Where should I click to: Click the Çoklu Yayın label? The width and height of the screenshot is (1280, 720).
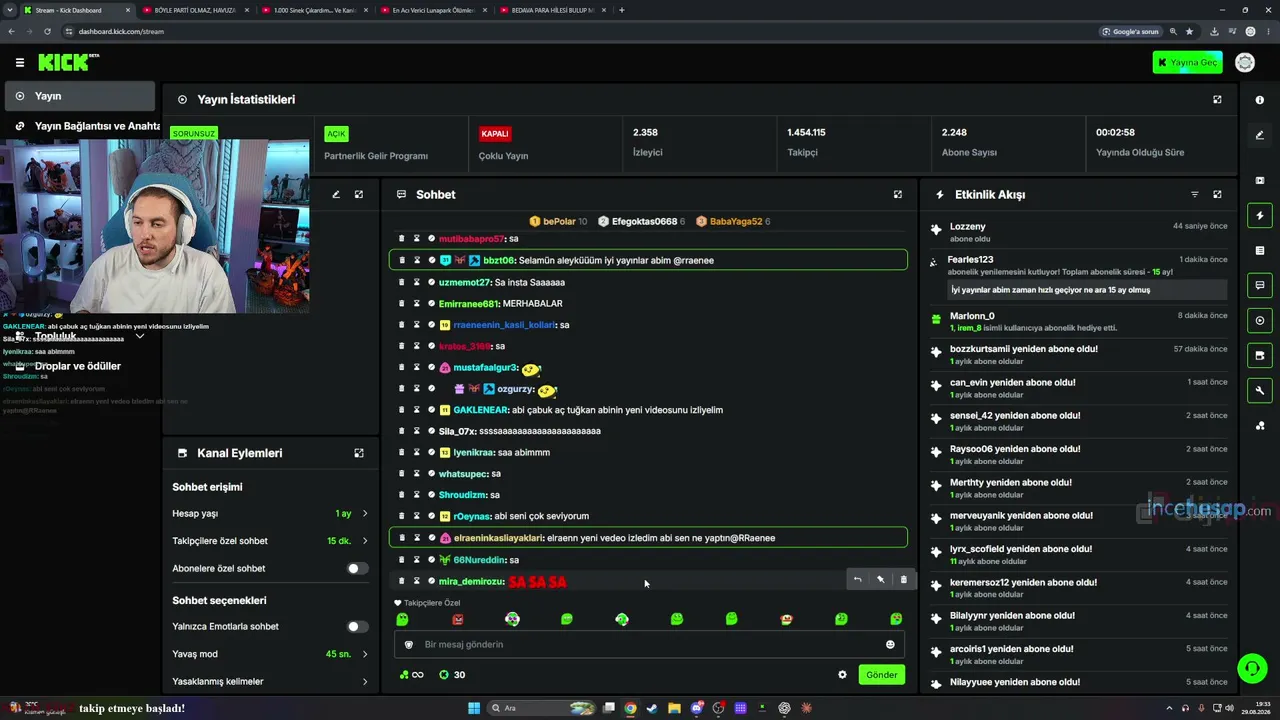click(x=504, y=156)
